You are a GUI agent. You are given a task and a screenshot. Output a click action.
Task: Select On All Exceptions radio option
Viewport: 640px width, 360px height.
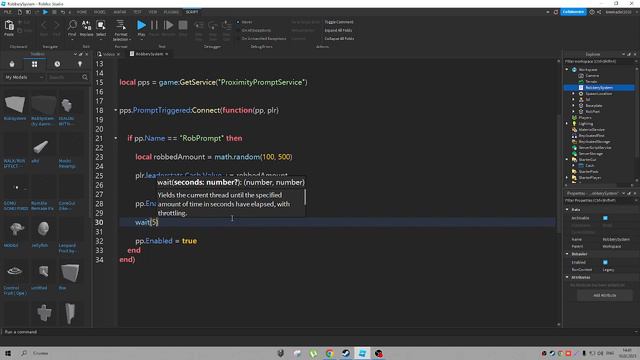point(238,30)
